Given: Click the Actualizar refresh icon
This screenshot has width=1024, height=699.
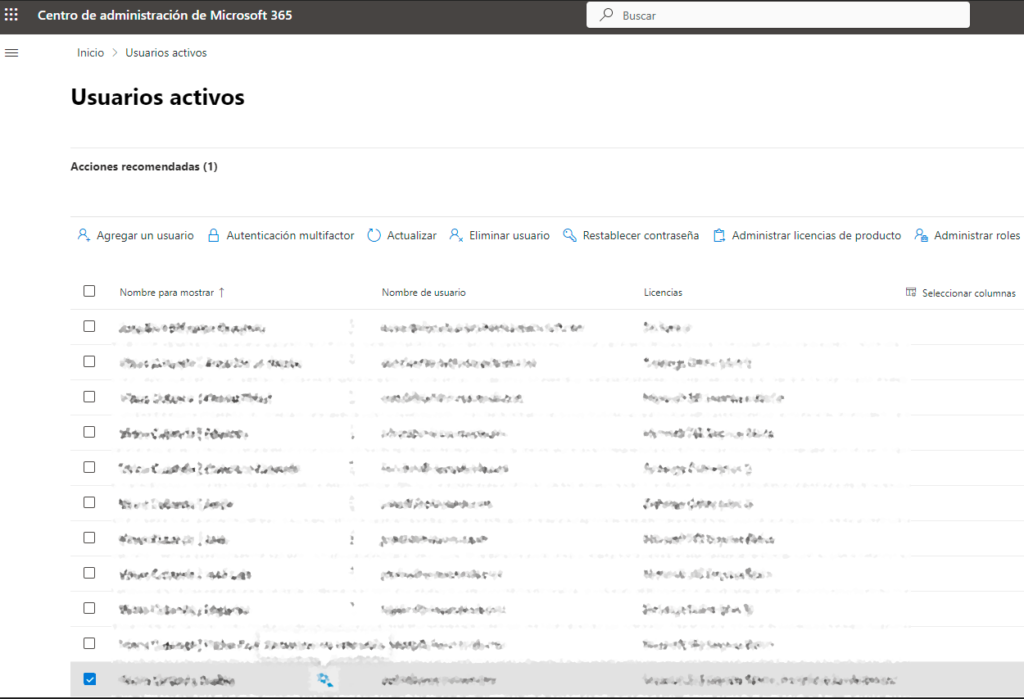Looking at the screenshot, I should (x=374, y=235).
